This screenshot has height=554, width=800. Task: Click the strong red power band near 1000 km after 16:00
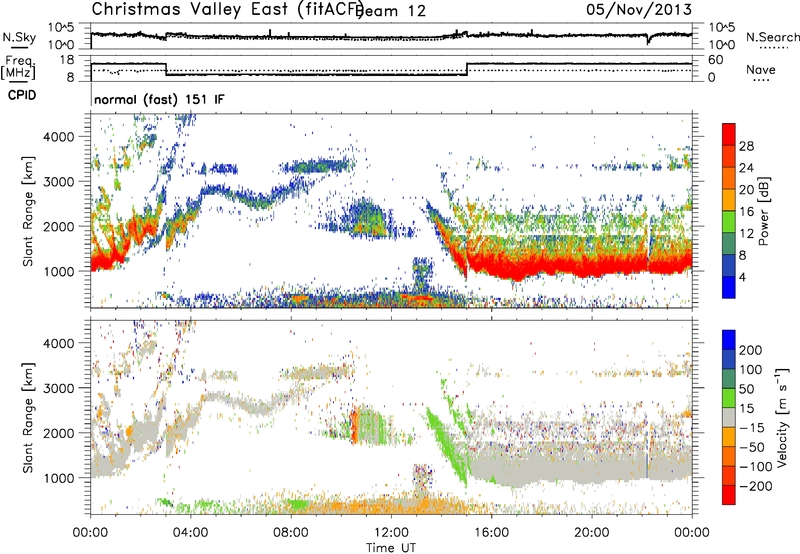tap(582, 266)
